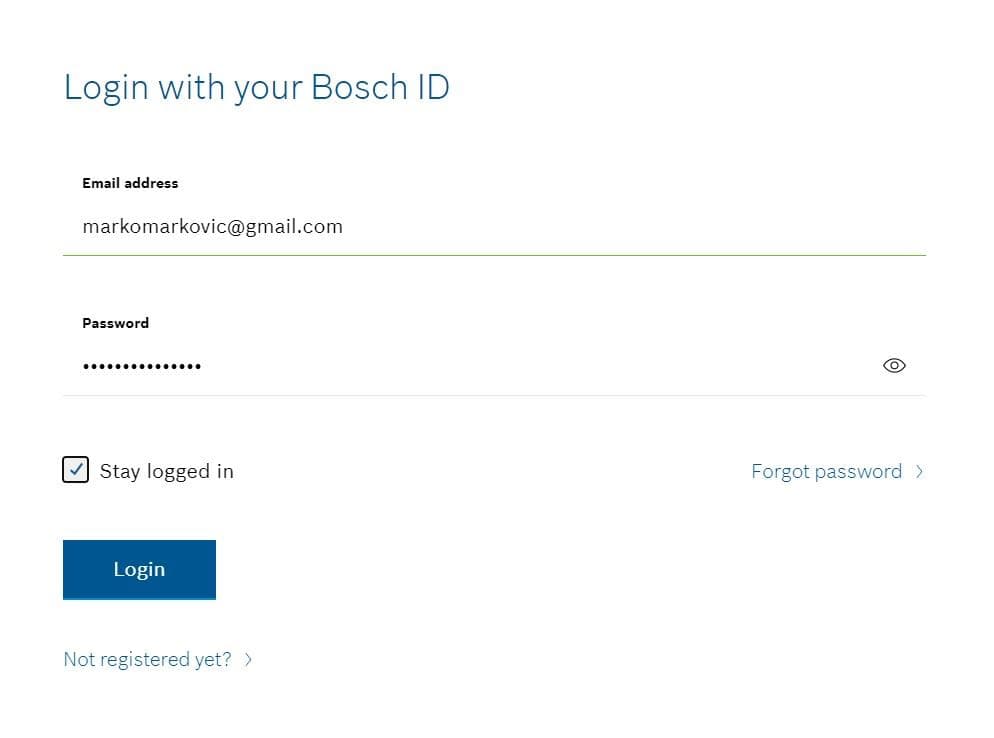Toggle password visibility icon in Password row

pos(894,366)
